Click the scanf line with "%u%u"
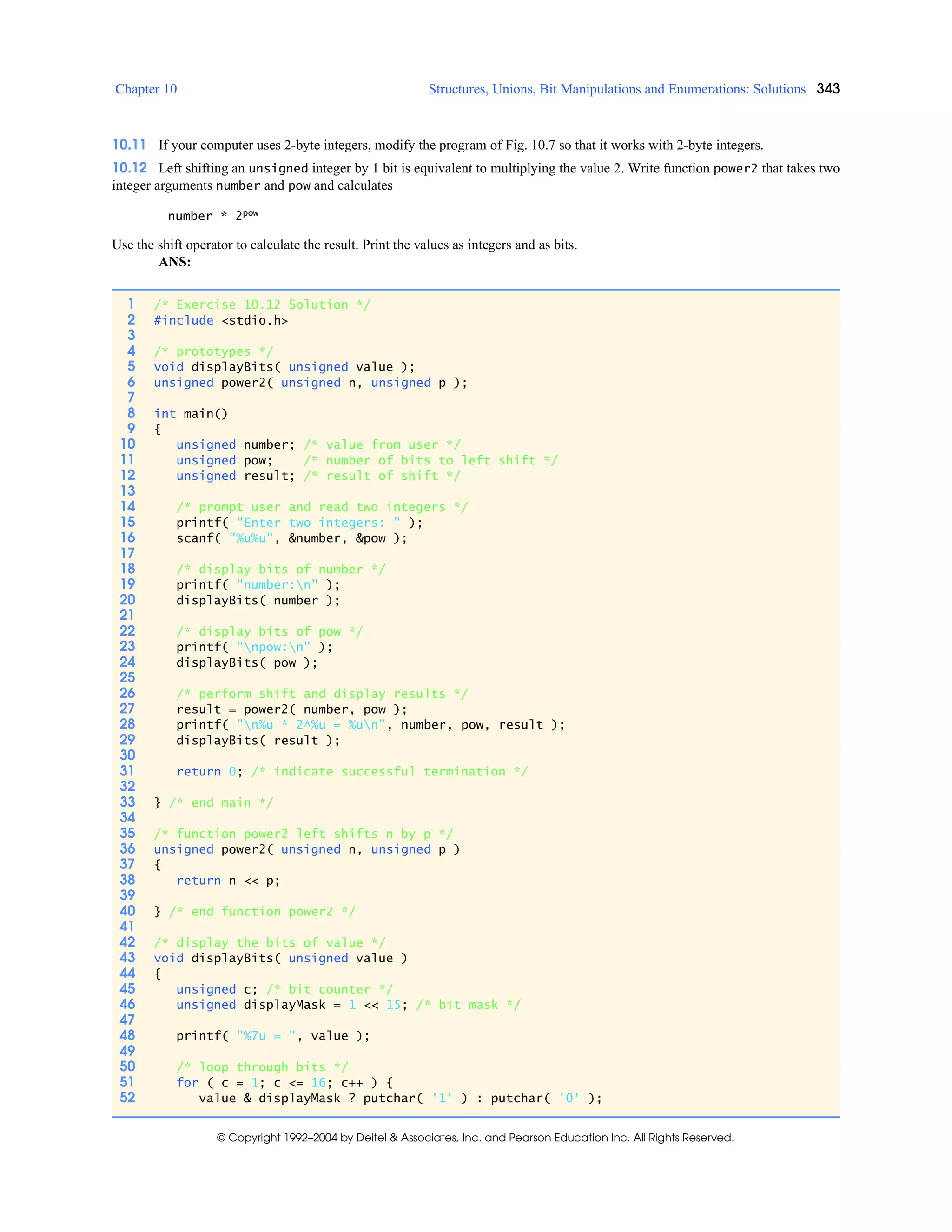Screen dimensions: 952x1232 point(291,538)
